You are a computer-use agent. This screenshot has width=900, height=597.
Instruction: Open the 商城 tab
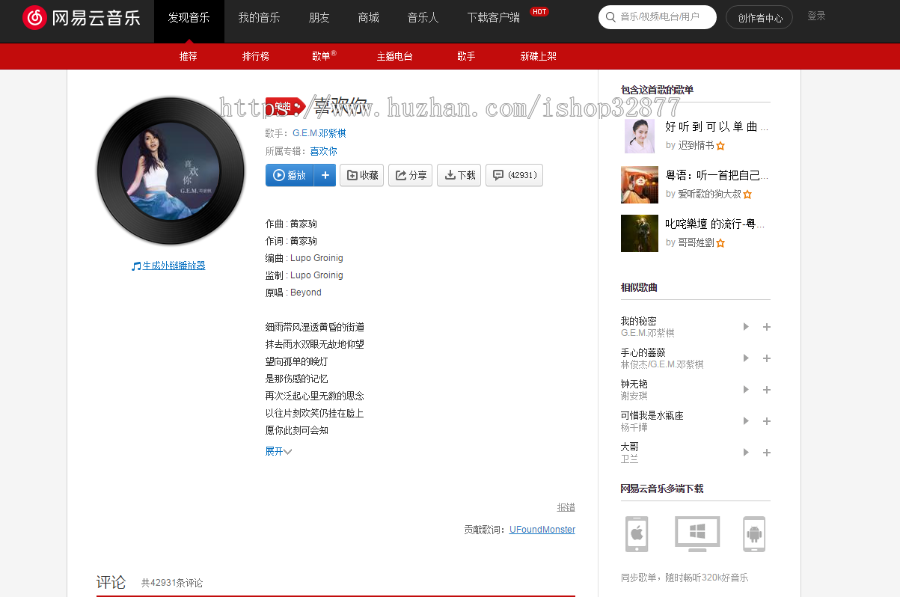click(x=368, y=18)
